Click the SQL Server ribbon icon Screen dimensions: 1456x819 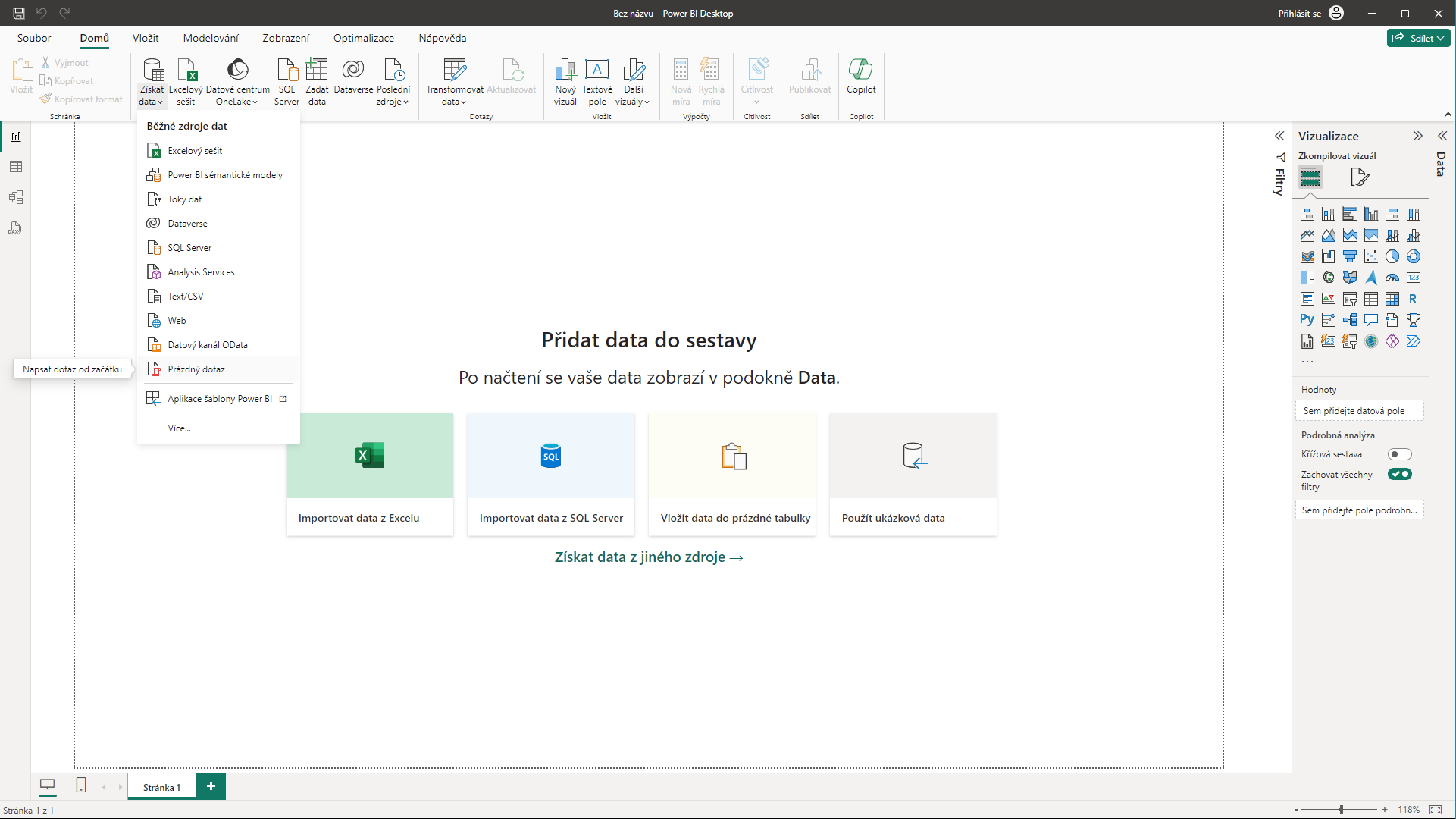287,82
